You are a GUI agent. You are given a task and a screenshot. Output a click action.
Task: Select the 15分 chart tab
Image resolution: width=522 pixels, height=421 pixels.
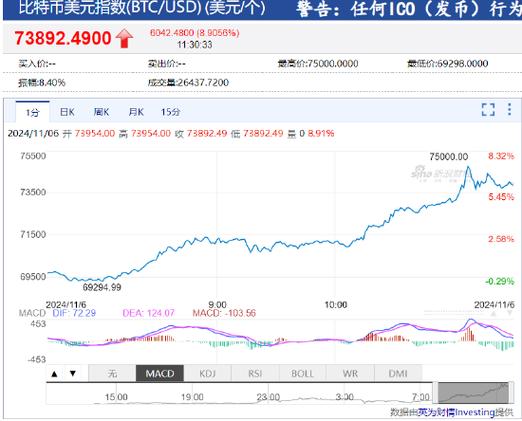pos(170,112)
